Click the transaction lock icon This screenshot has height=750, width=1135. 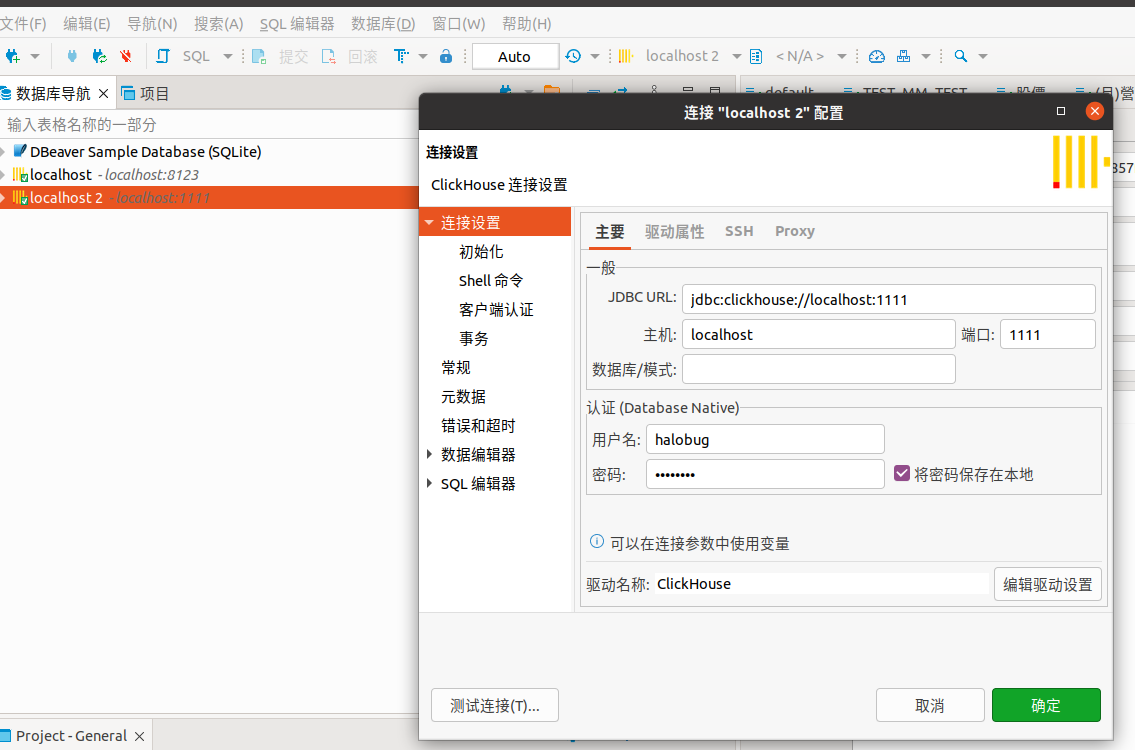pos(446,56)
